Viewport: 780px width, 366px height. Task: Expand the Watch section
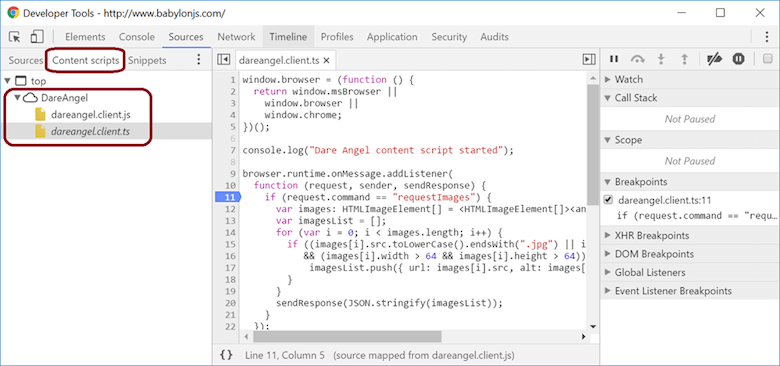click(x=607, y=80)
